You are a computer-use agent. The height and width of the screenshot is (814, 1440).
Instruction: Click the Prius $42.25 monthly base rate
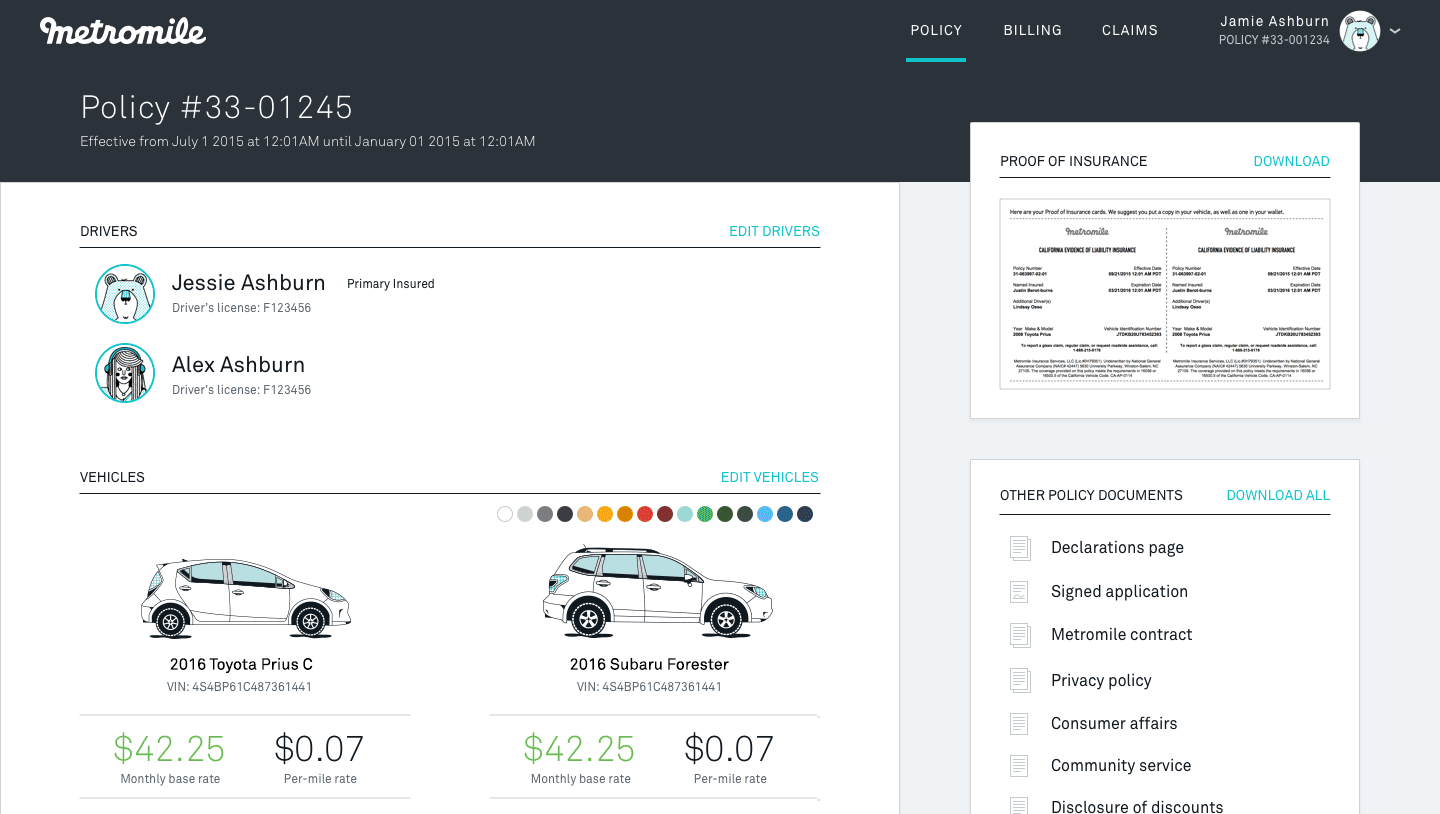pyautogui.click(x=169, y=748)
